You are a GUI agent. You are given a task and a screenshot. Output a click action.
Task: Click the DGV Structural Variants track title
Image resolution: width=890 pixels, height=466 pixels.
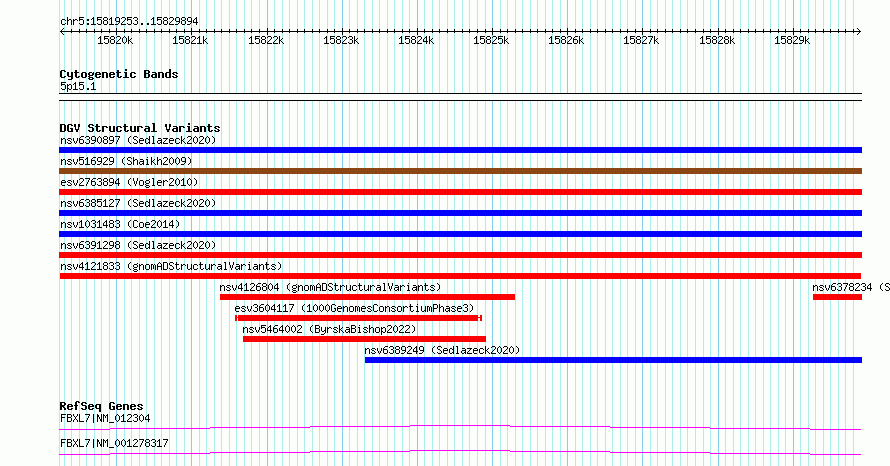[140, 128]
